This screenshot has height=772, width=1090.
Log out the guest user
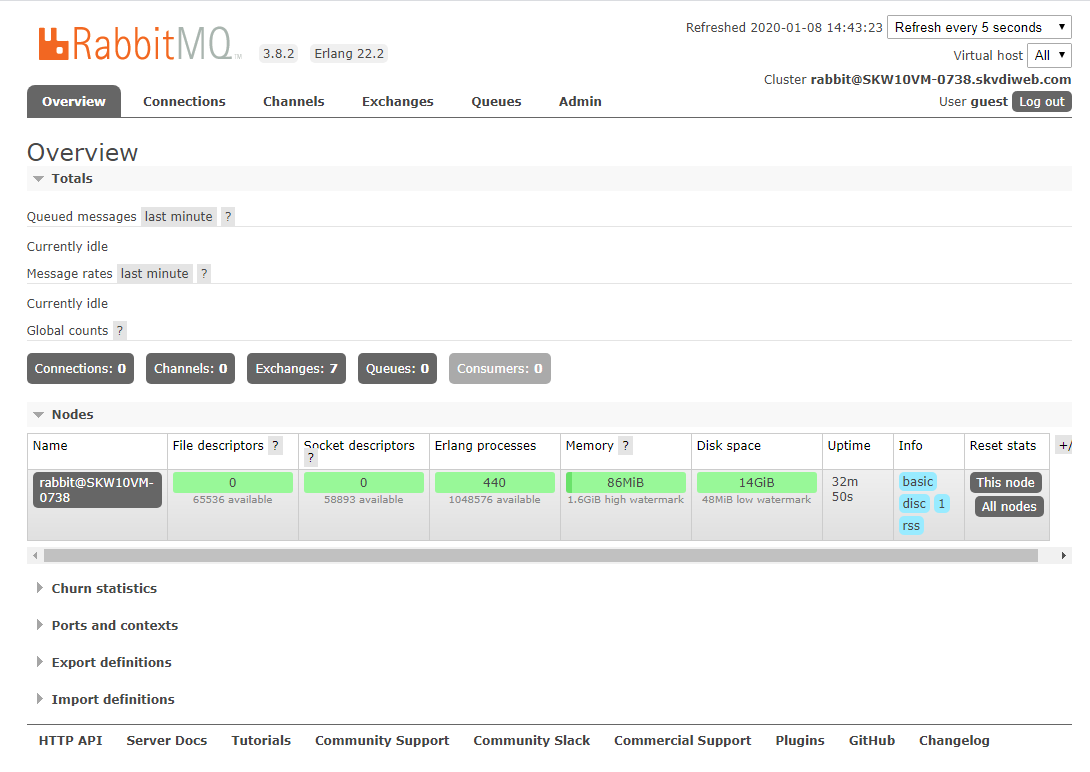(1041, 101)
